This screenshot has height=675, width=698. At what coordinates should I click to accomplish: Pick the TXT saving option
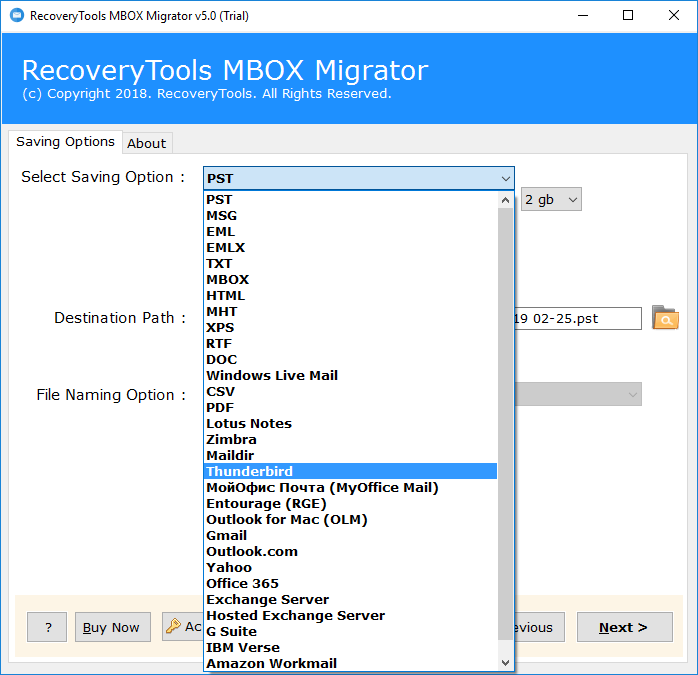coord(351,264)
